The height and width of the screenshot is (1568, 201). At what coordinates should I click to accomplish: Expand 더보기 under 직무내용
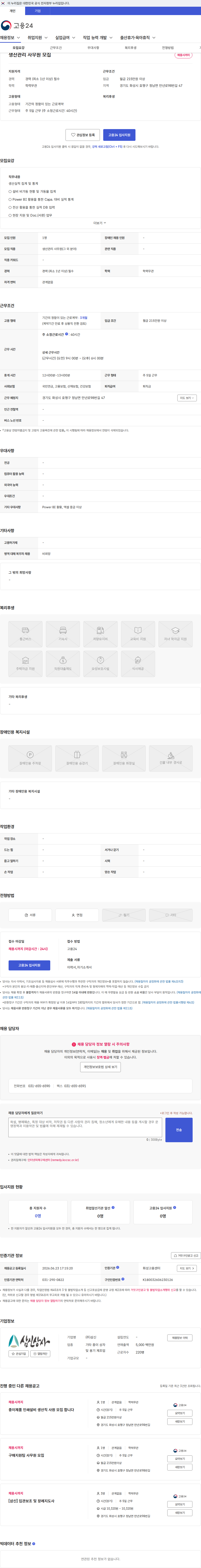click(x=100, y=223)
